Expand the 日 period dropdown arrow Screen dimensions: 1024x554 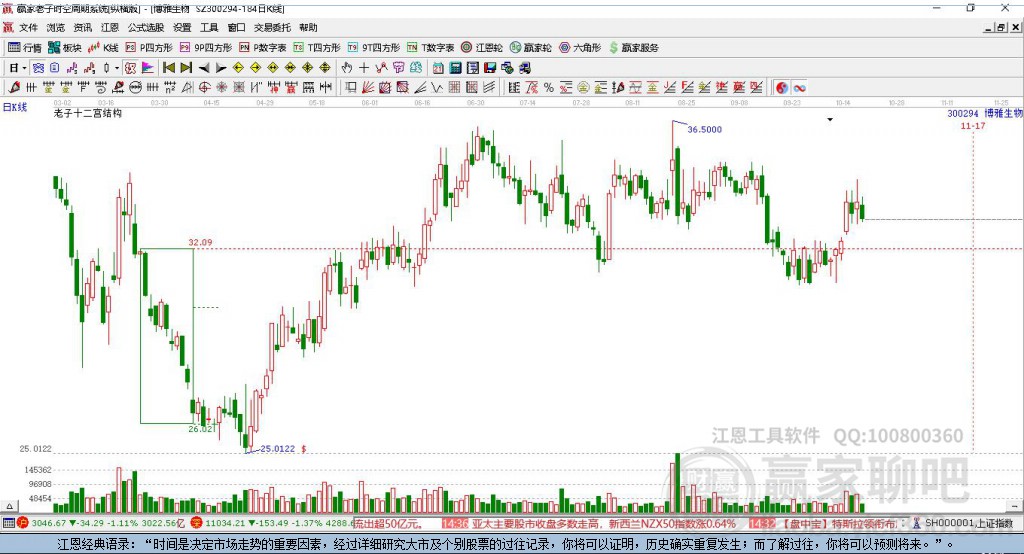point(24,68)
